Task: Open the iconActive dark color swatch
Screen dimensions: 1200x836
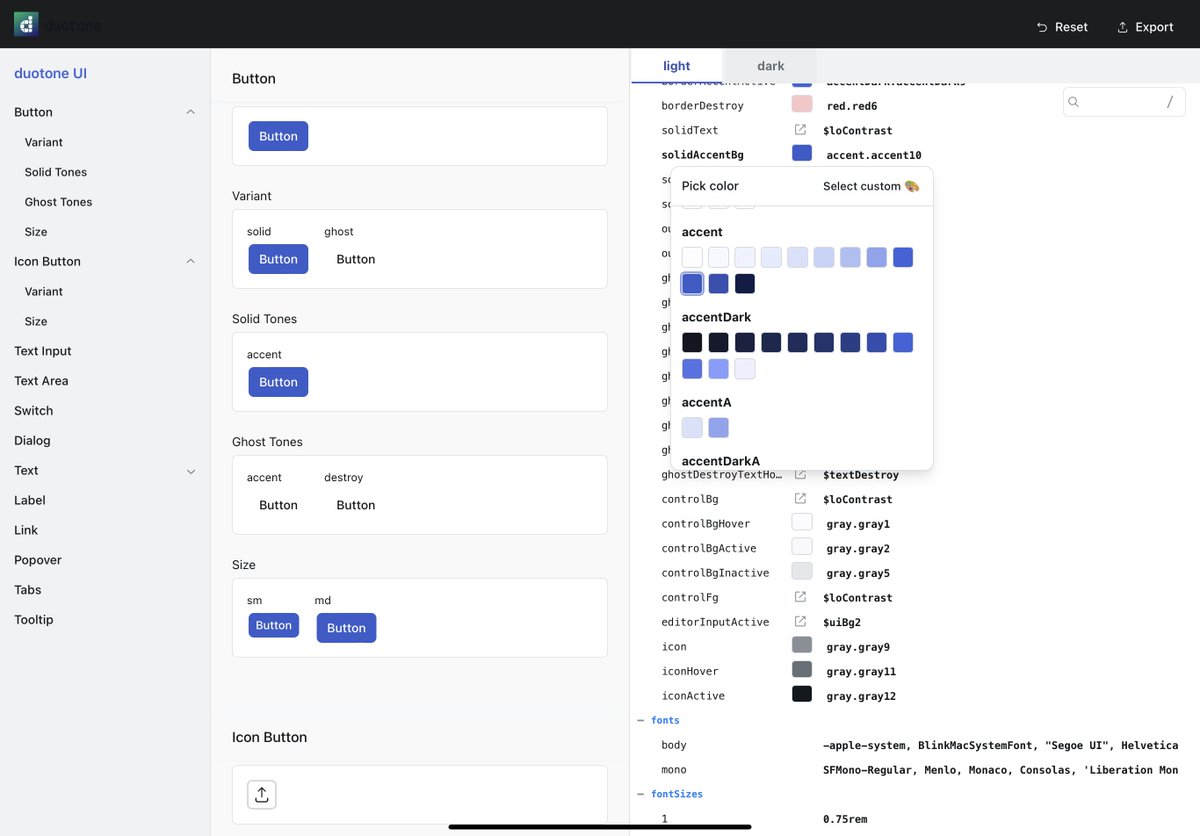Action: (x=802, y=694)
